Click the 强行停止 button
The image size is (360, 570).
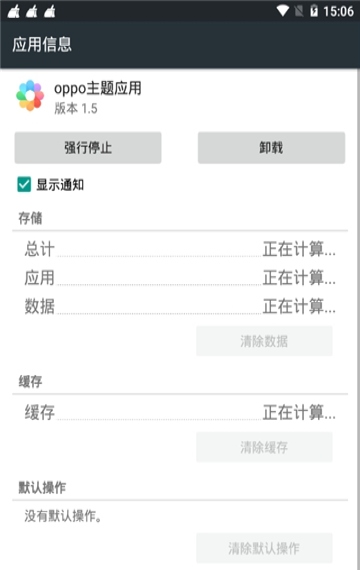[x=88, y=148]
